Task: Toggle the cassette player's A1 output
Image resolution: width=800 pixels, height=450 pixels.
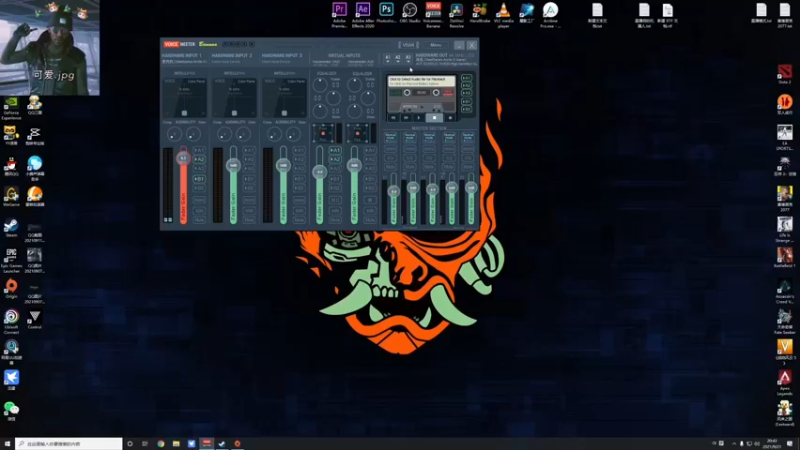Action: click(466, 78)
